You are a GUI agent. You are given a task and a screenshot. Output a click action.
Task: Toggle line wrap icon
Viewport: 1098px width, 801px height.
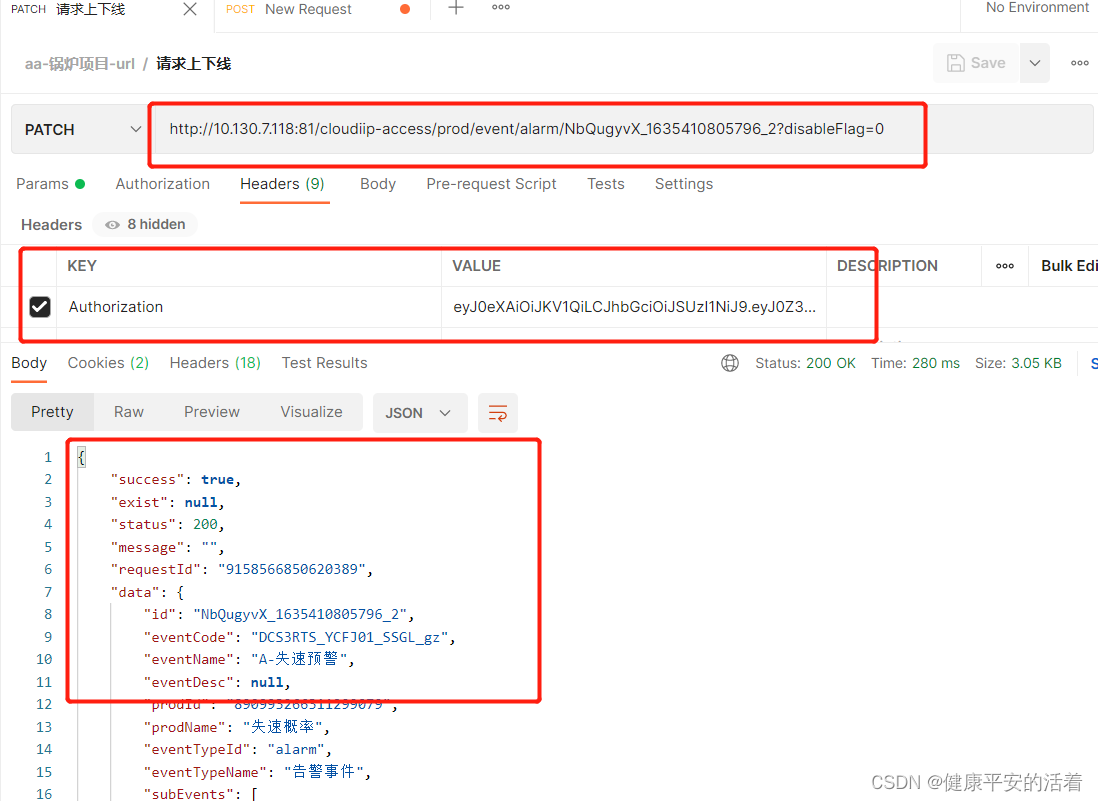[x=498, y=413]
